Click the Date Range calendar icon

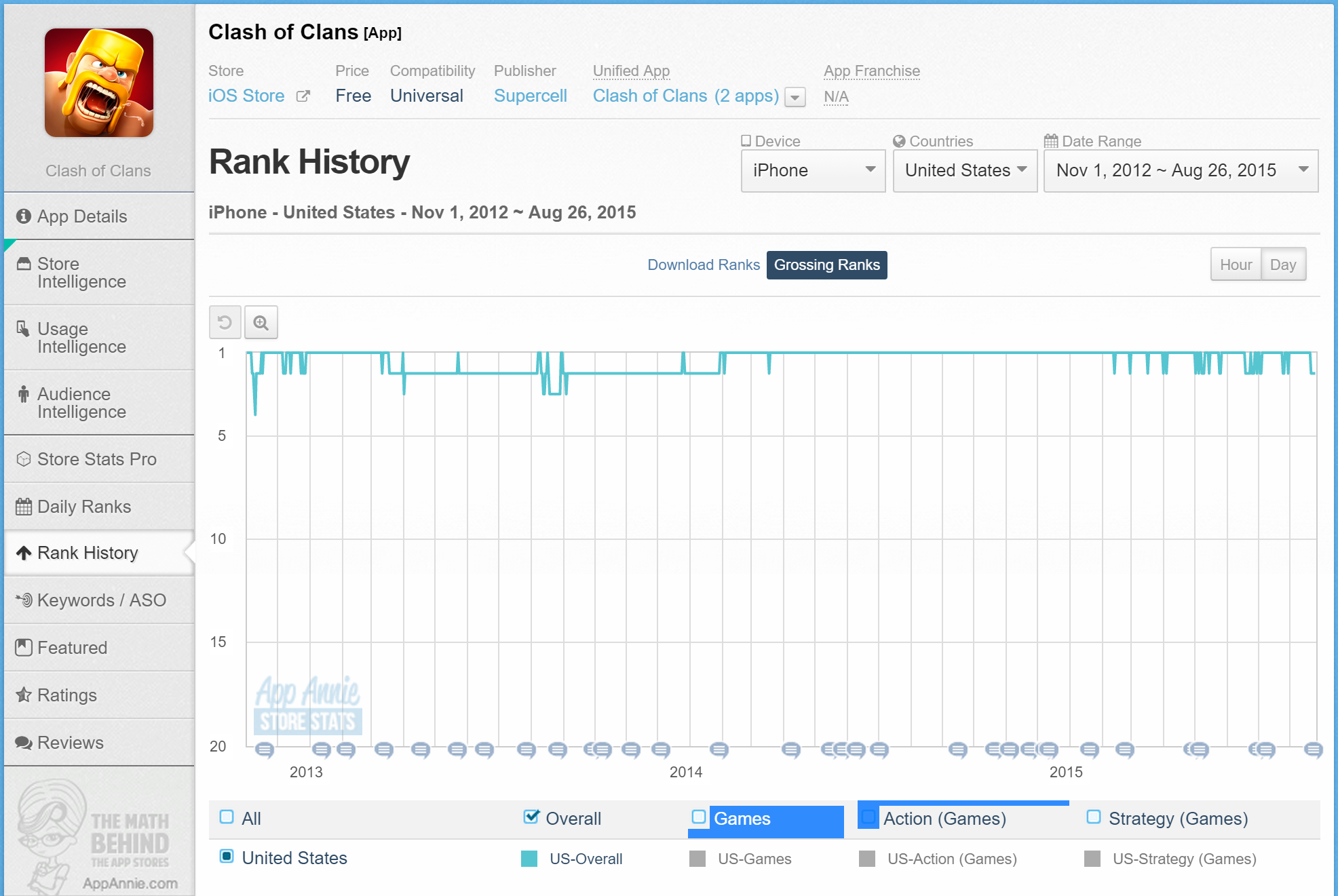click(x=1051, y=141)
